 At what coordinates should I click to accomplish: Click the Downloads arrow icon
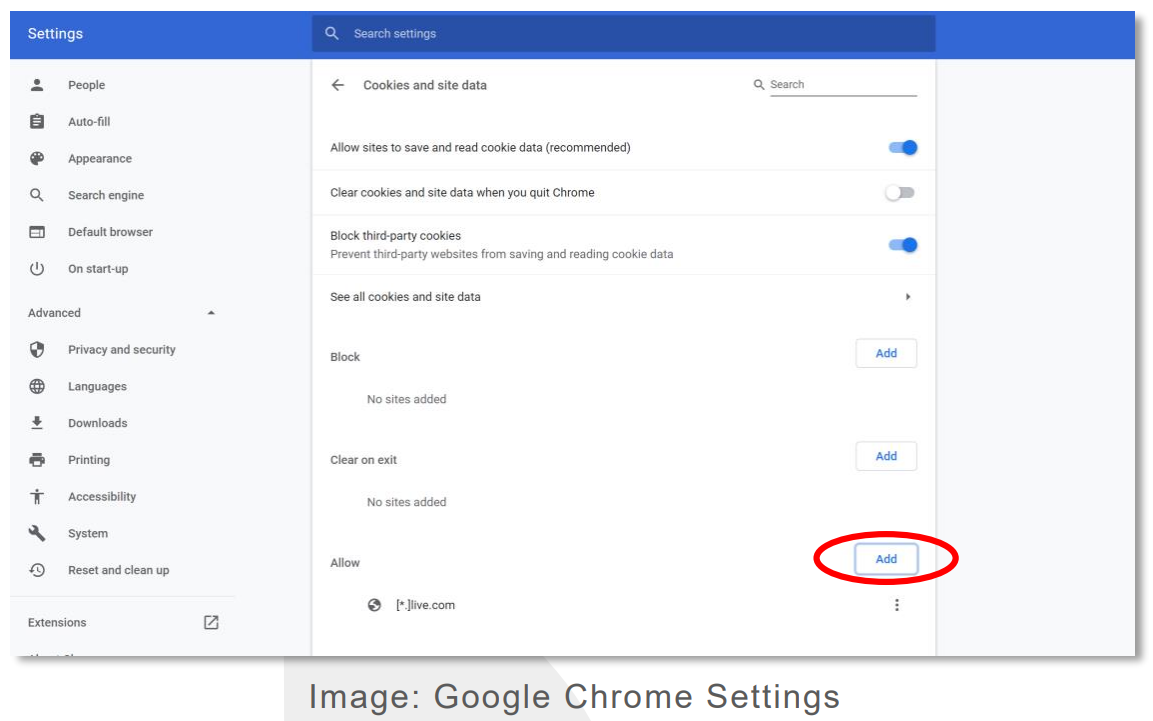(37, 423)
